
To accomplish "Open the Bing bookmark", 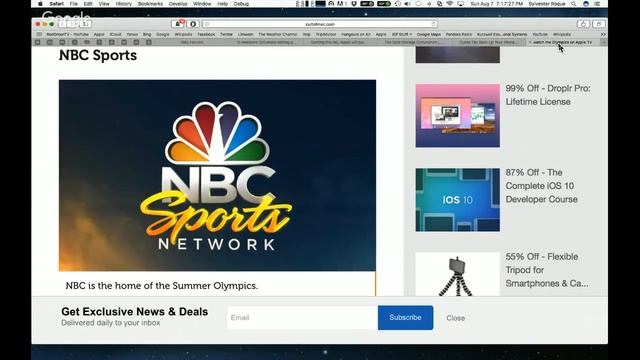I will [147, 34].
